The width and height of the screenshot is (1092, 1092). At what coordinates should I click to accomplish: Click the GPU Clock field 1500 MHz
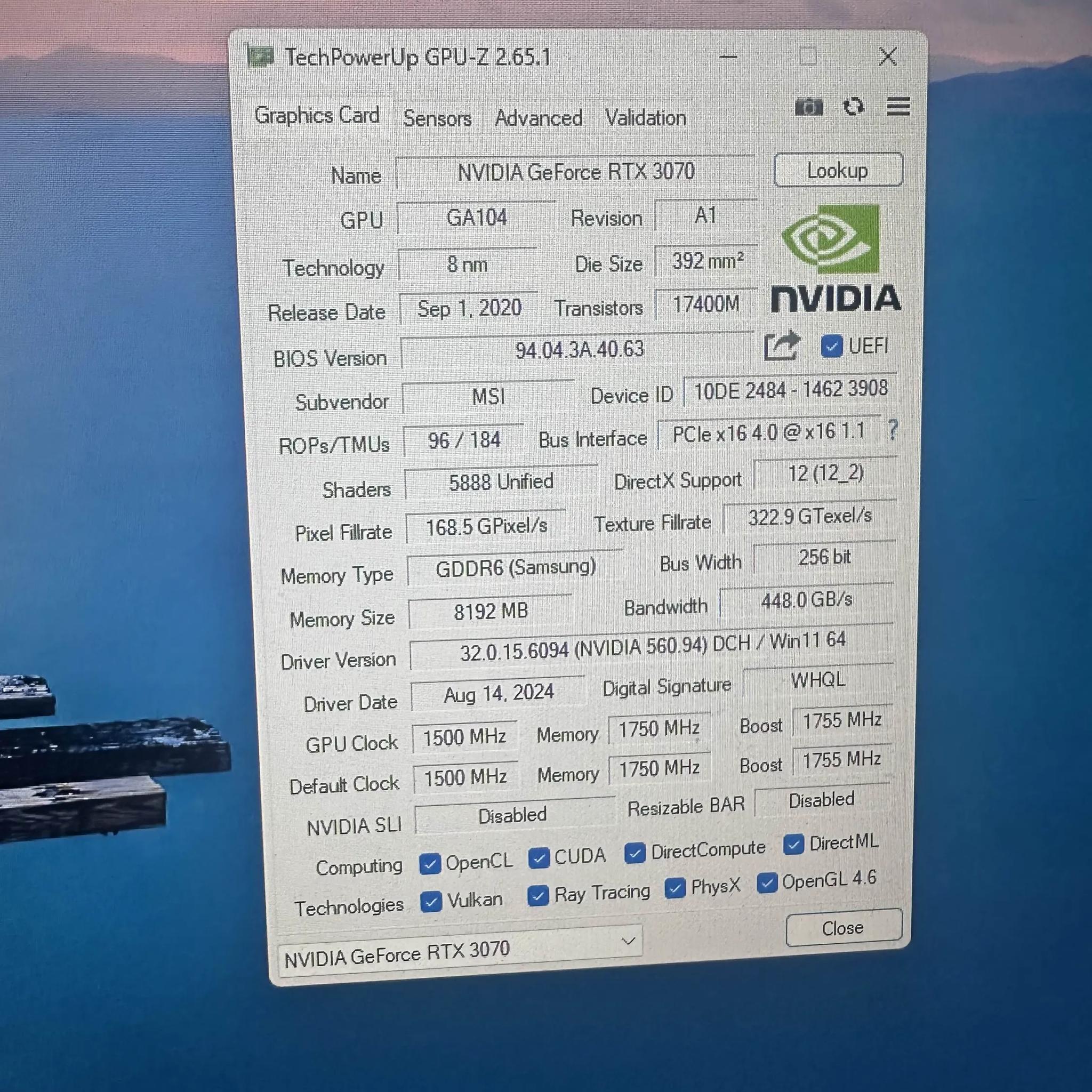464,737
